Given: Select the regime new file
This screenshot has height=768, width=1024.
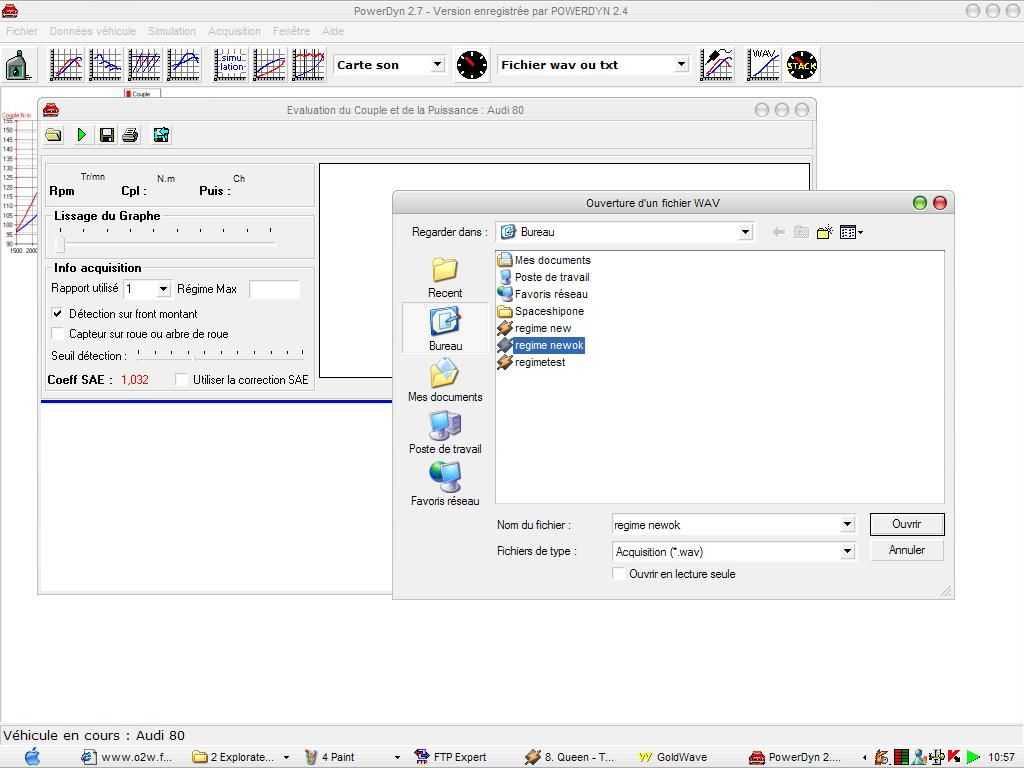Looking at the screenshot, I should coord(534,328).
